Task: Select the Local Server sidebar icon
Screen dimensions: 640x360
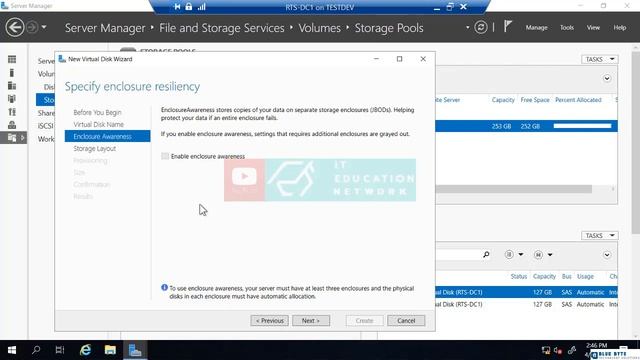Action: click(x=12, y=73)
